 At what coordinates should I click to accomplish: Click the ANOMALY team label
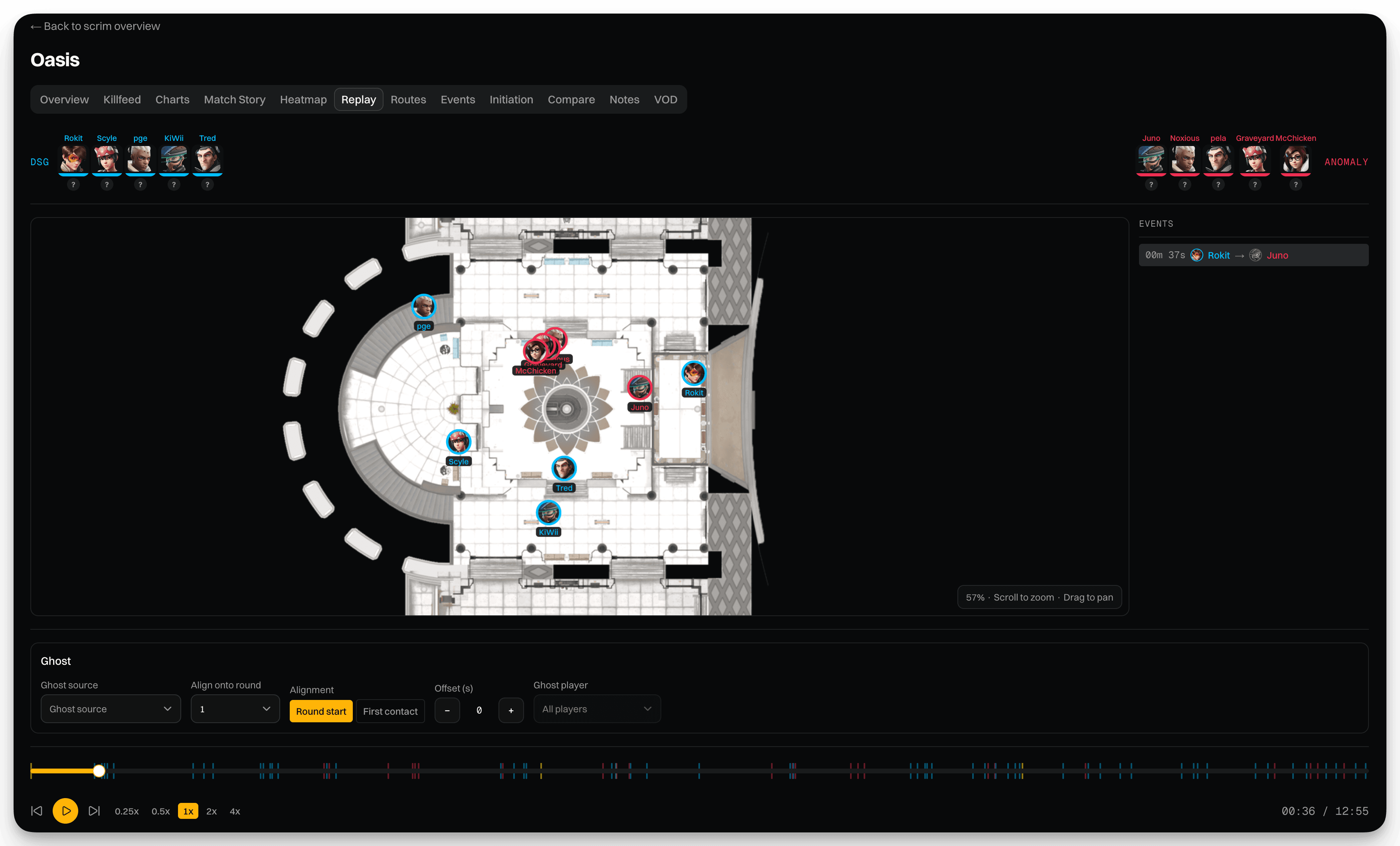(x=1346, y=162)
